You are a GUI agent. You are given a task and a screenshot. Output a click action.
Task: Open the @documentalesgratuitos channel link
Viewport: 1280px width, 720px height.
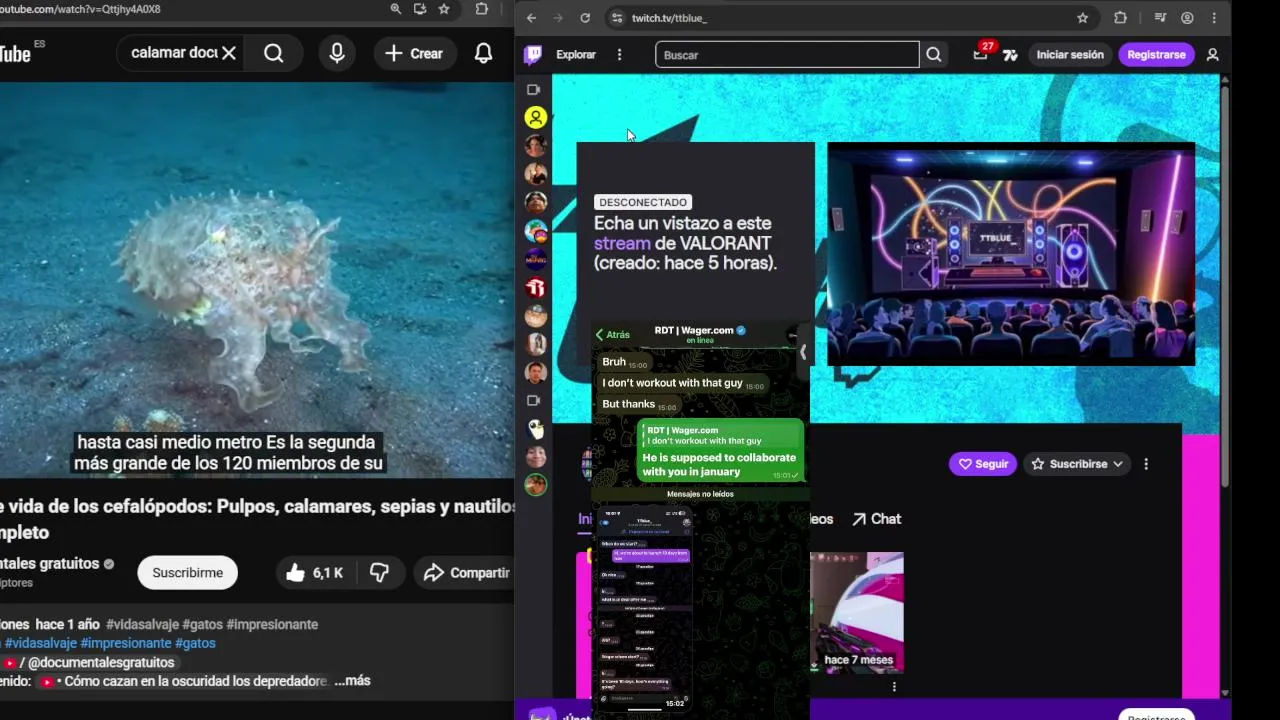point(101,663)
